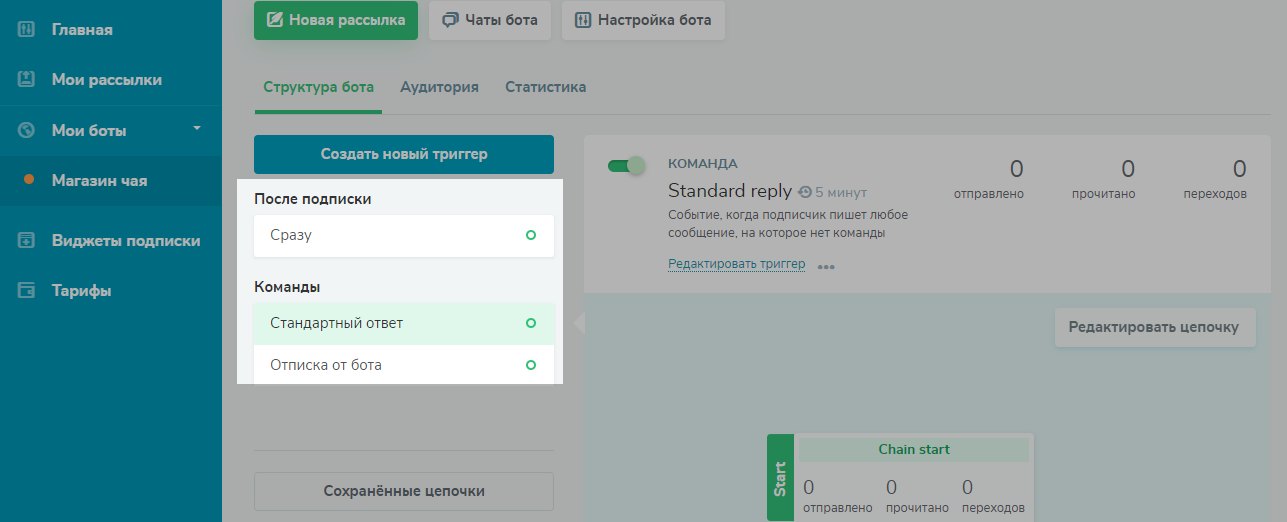The width and height of the screenshot is (1287, 522).
Task: Toggle the Отписка от бота status circle
Action: coord(531,365)
